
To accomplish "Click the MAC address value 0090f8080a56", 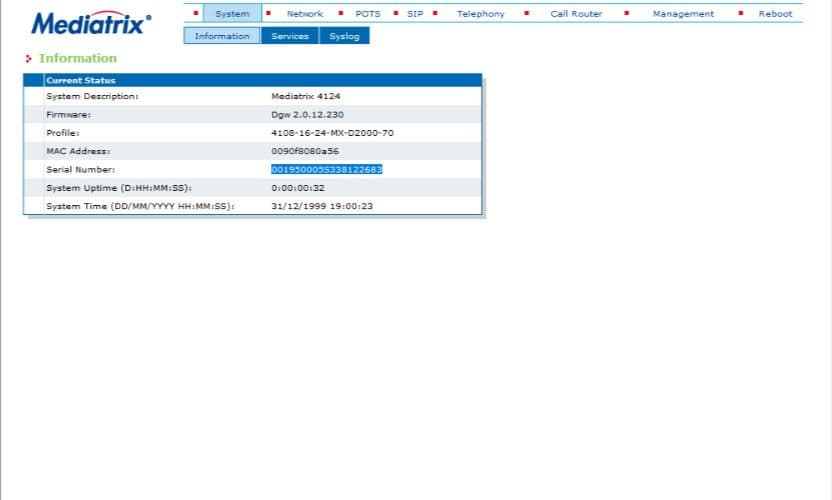I will 305,151.
